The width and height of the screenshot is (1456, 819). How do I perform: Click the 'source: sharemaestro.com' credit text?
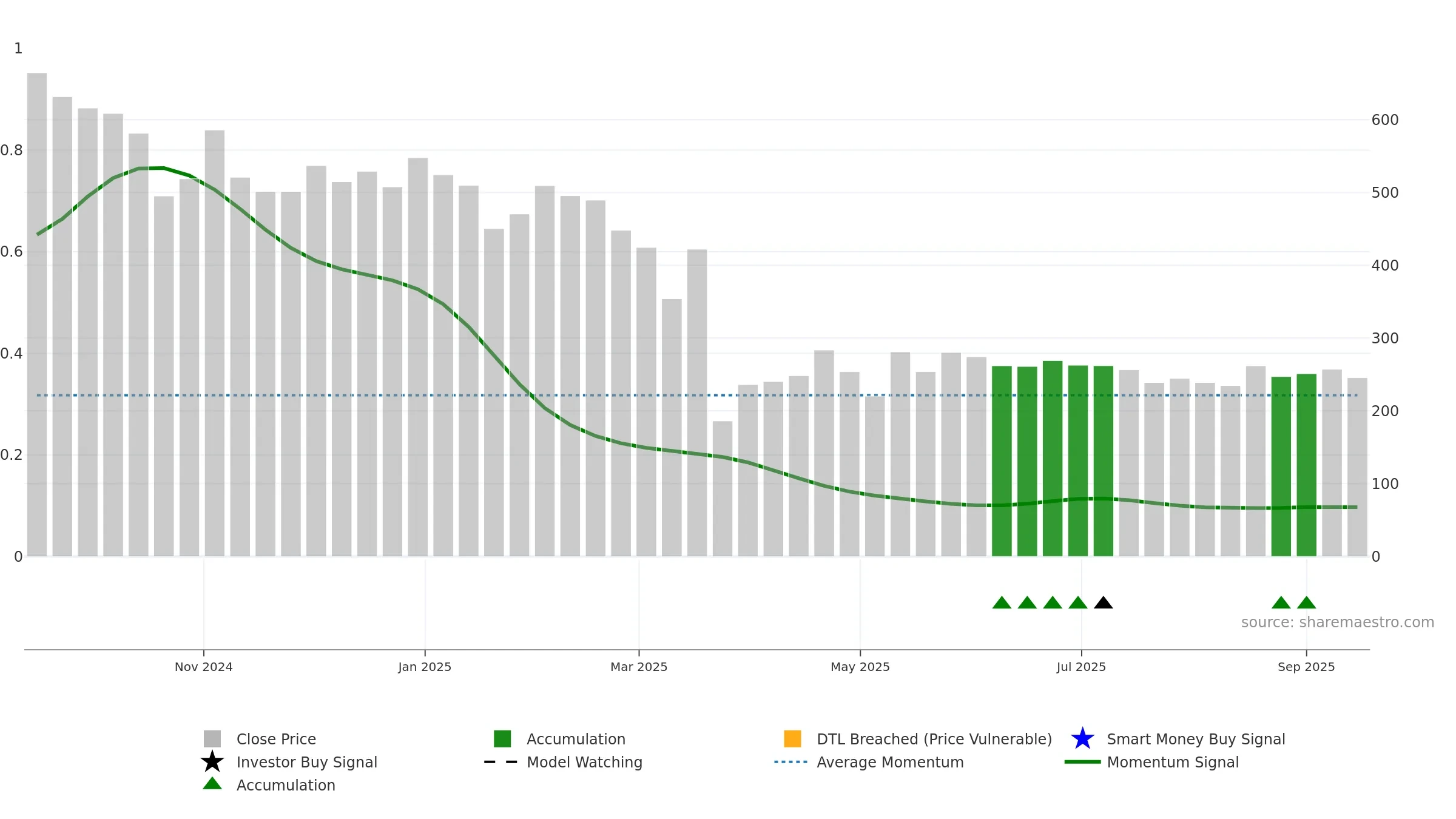click(x=1338, y=622)
